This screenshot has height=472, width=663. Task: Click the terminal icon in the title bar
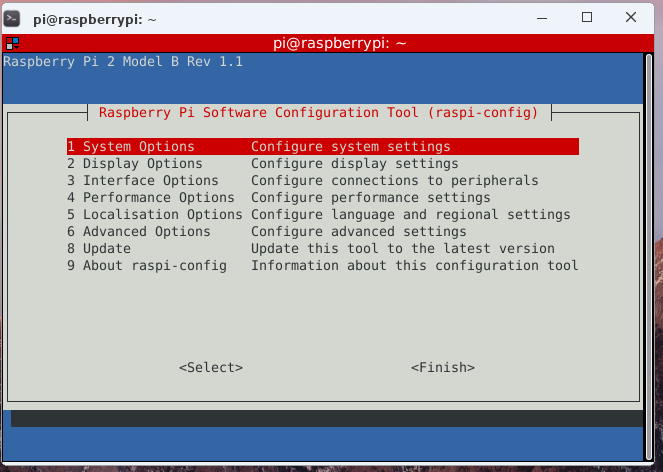coord(12,19)
